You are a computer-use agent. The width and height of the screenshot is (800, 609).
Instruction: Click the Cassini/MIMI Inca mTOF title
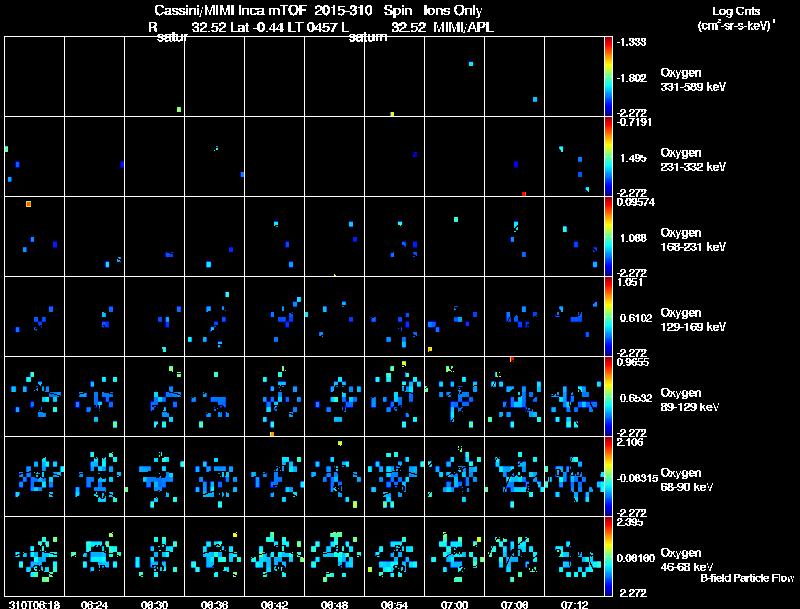coord(231,11)
